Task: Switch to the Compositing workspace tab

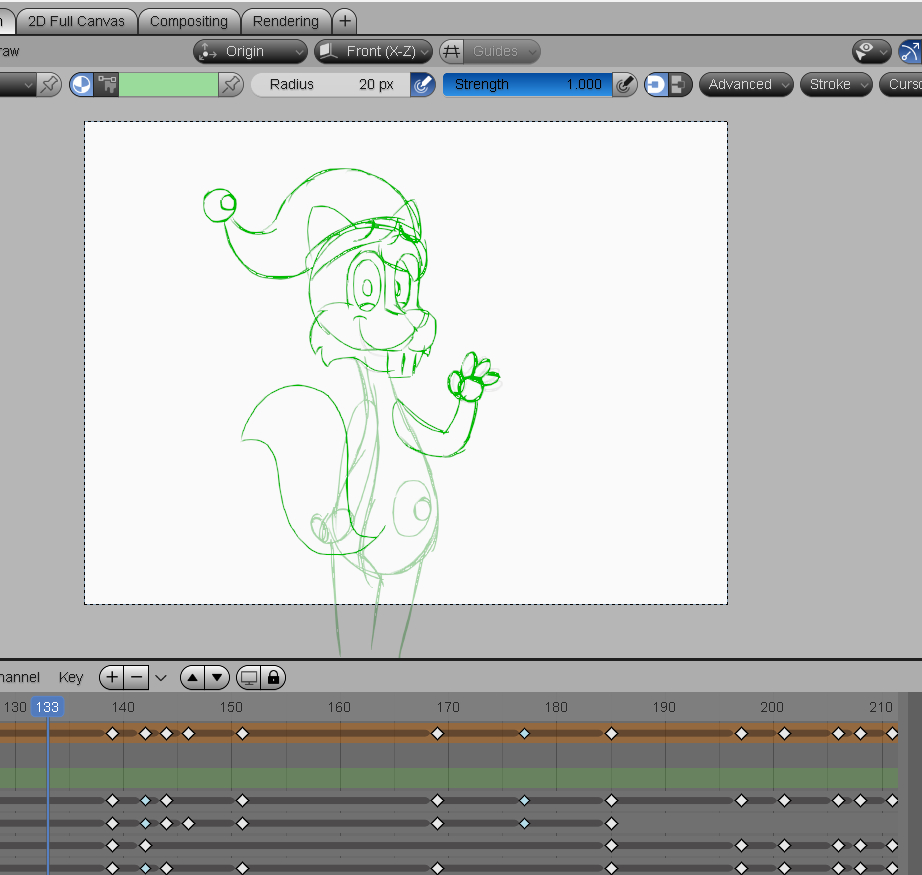Action: (x=189, y=21)
